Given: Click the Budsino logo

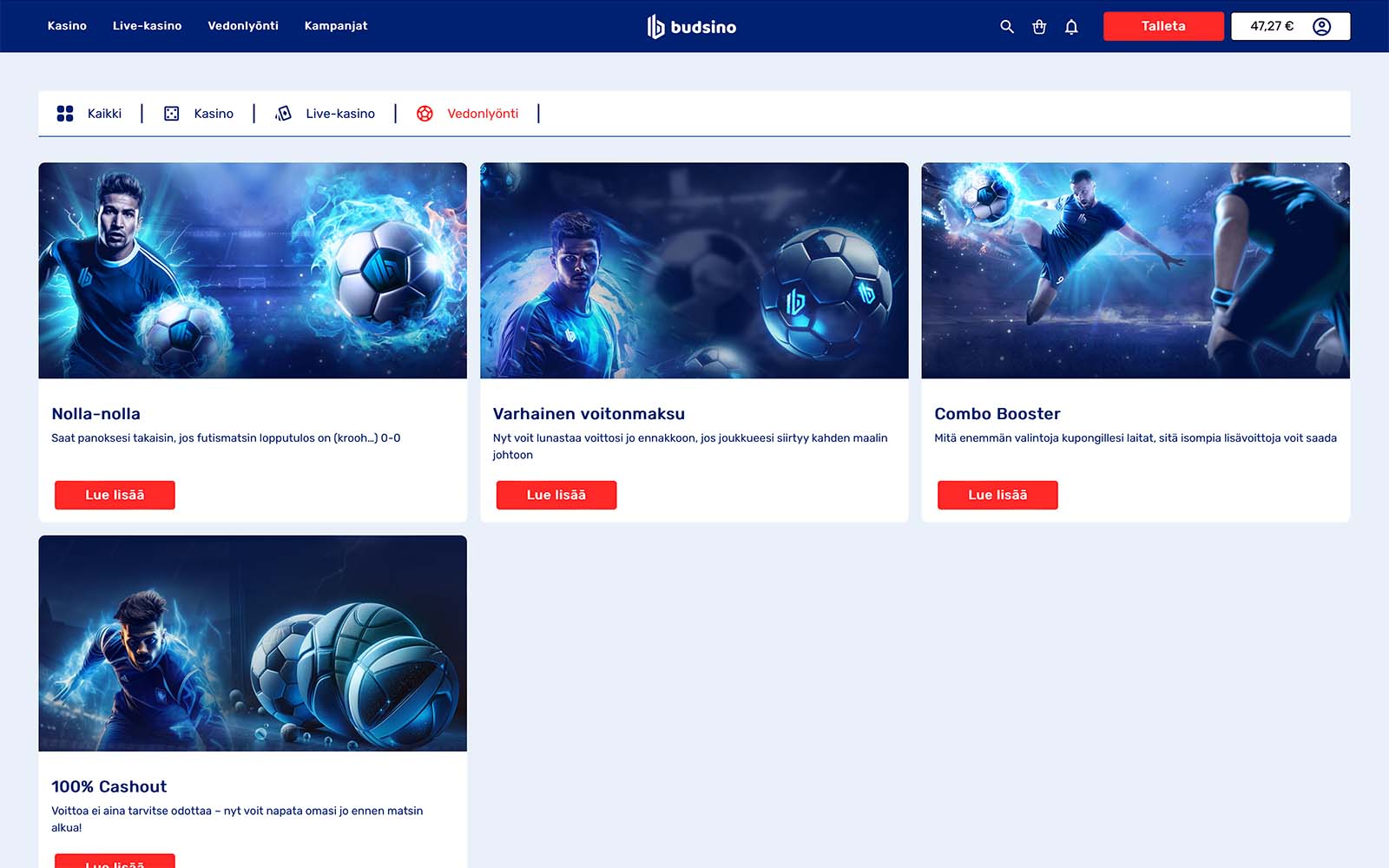Looking at the screenshot, I should [x=692, y=27].
